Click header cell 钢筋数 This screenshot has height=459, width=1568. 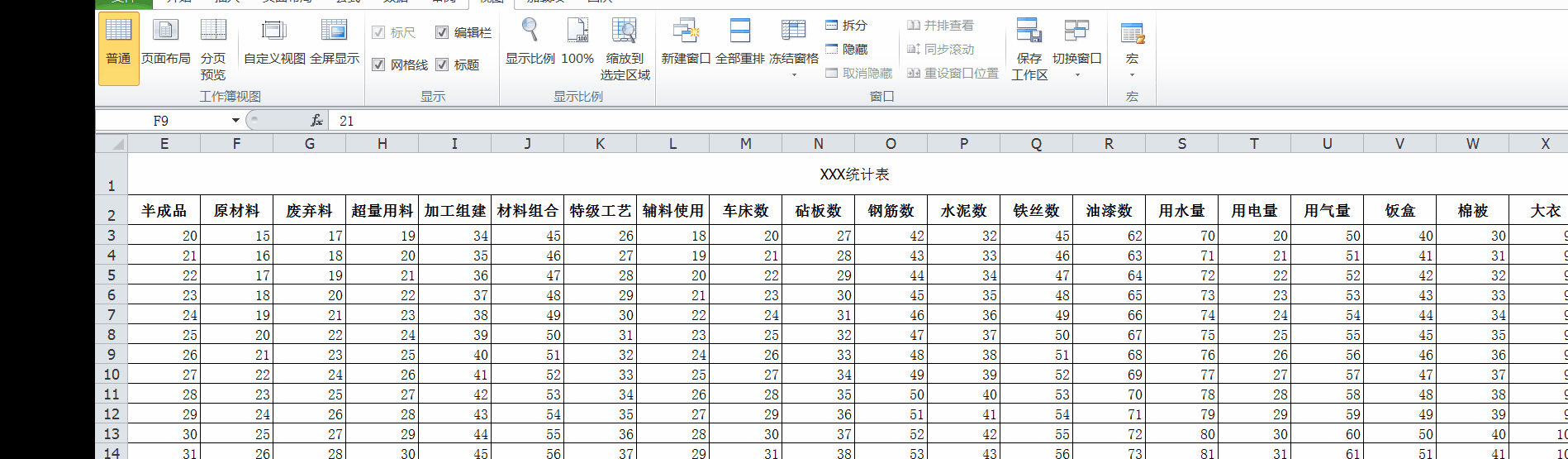(x=891, y=211)
